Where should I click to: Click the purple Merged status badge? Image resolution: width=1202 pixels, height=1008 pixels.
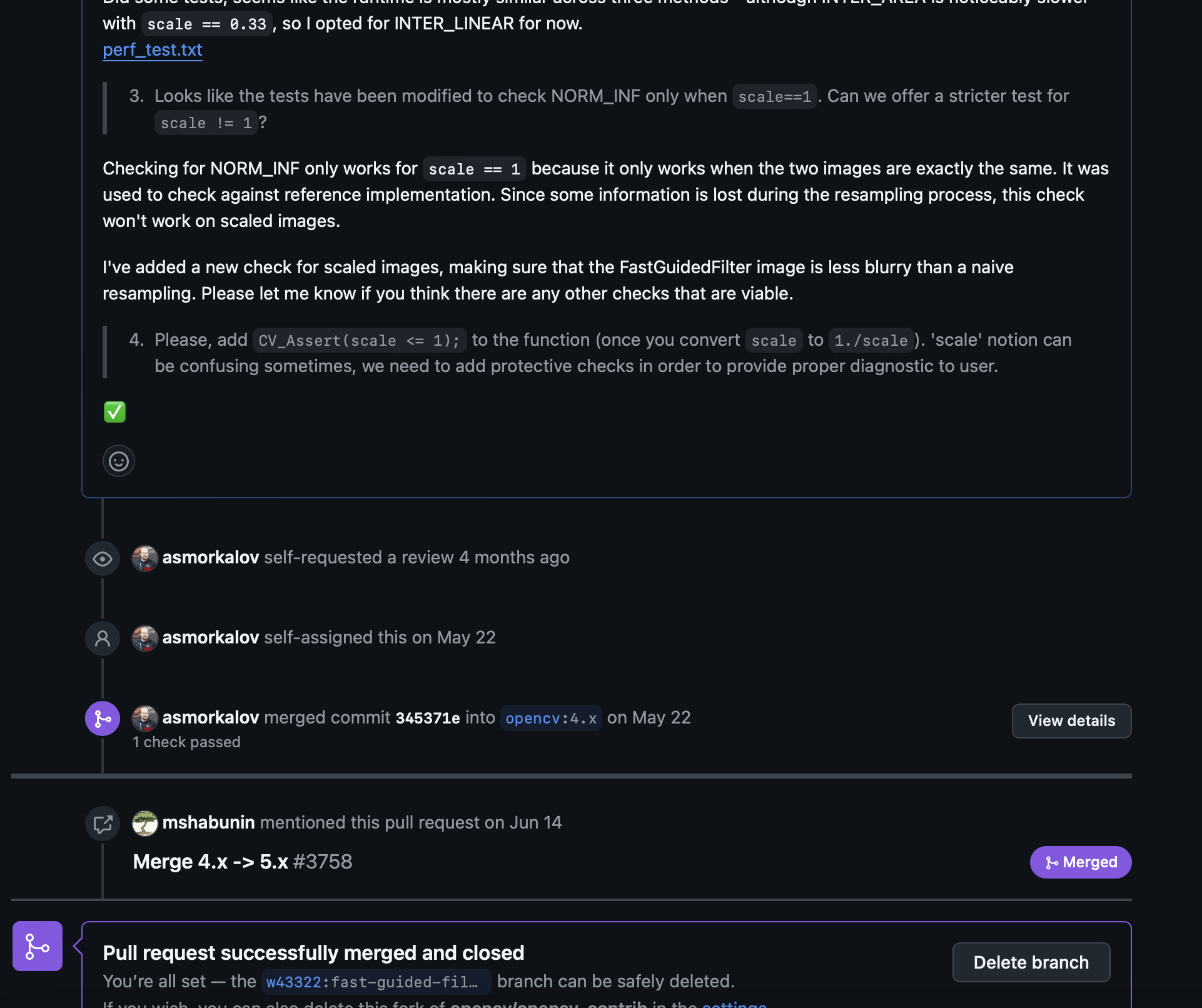click(1080, 862)
